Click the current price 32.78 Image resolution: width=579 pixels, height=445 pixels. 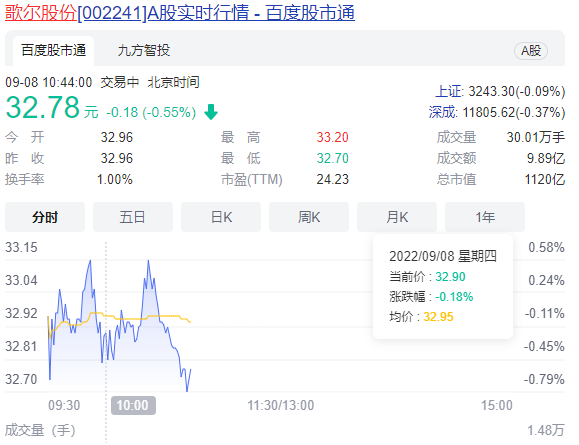pyautogui.click(x=42, y=107)
